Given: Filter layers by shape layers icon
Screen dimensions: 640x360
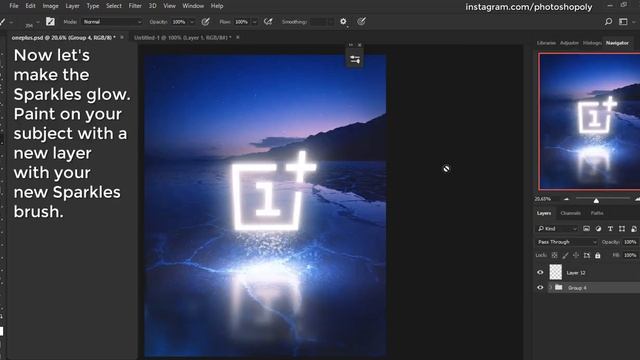Looking at the screenshot, I should pyautogui.click(x=622, y=229).
